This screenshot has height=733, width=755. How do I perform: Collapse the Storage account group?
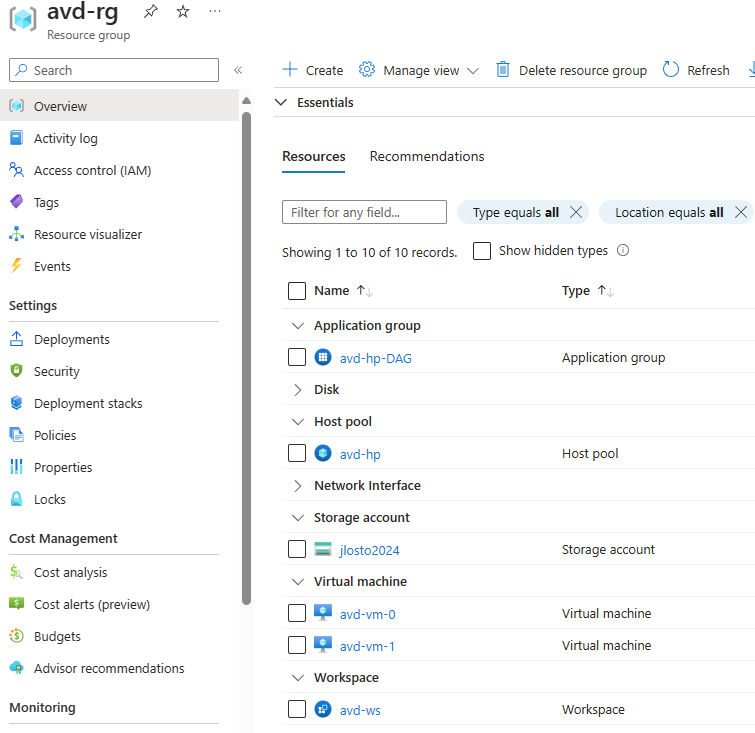298,518
